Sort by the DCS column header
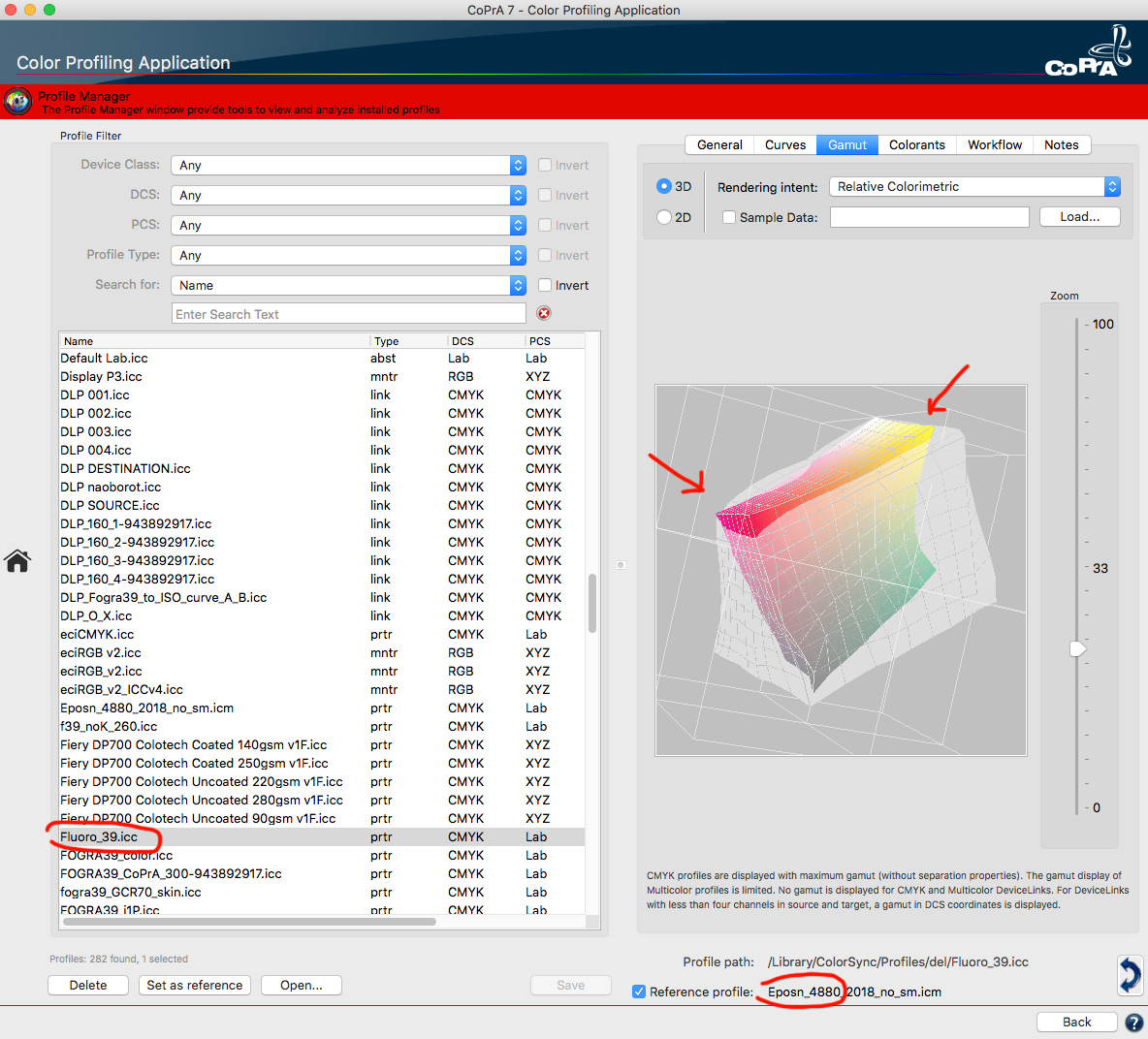 (486, 341)
